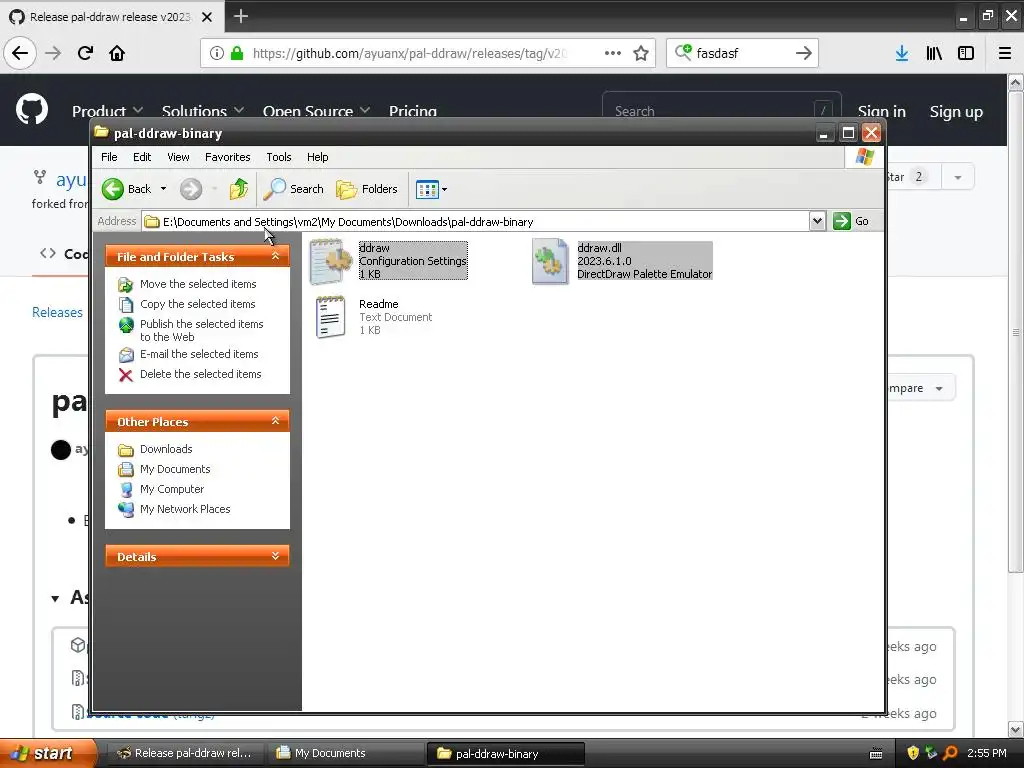Open the browser library icon

934,53
